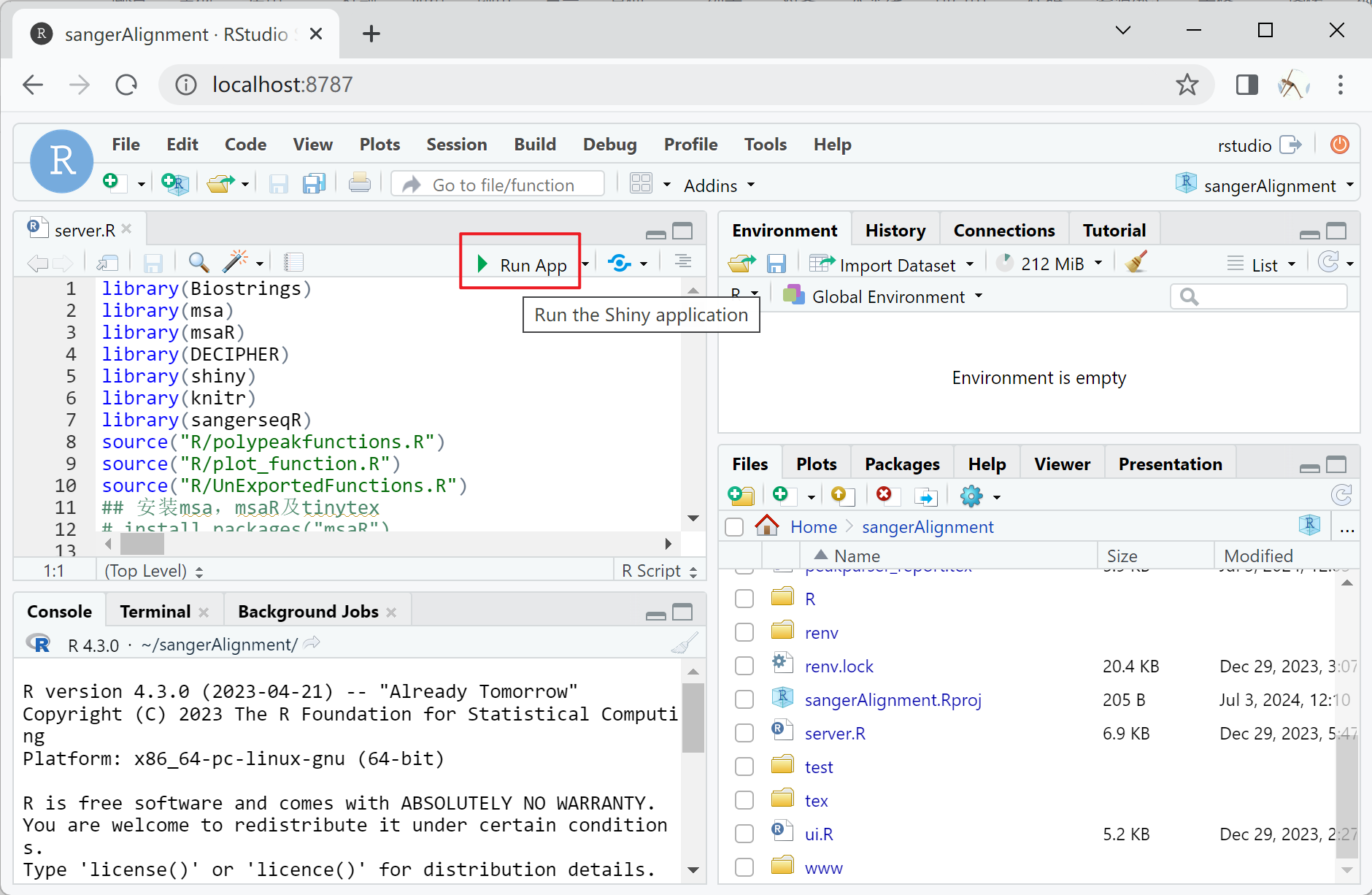Open an existing file from the main toolbar

[x=218, y=184]
